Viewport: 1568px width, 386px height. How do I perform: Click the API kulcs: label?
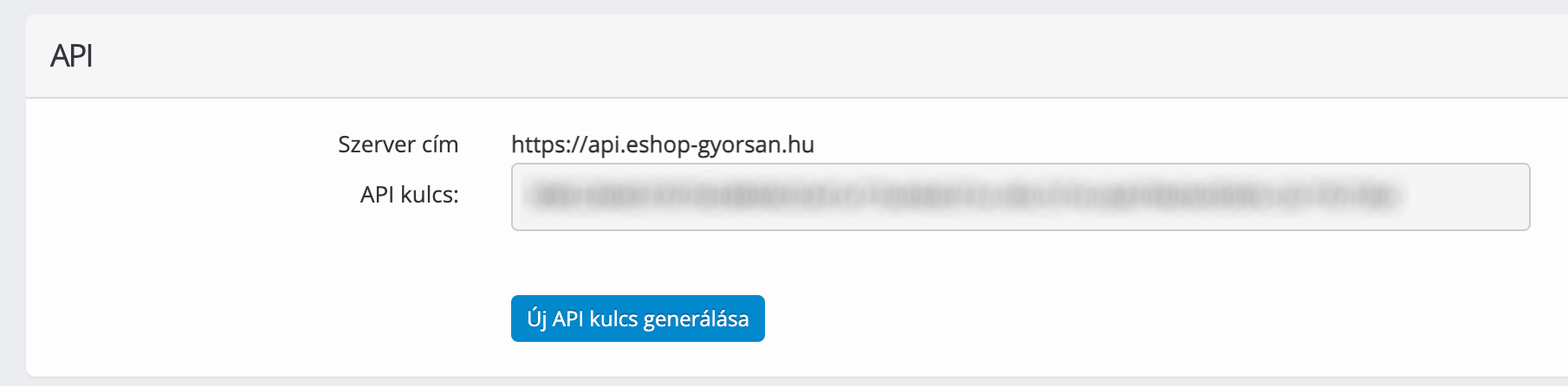click(409, 195)
